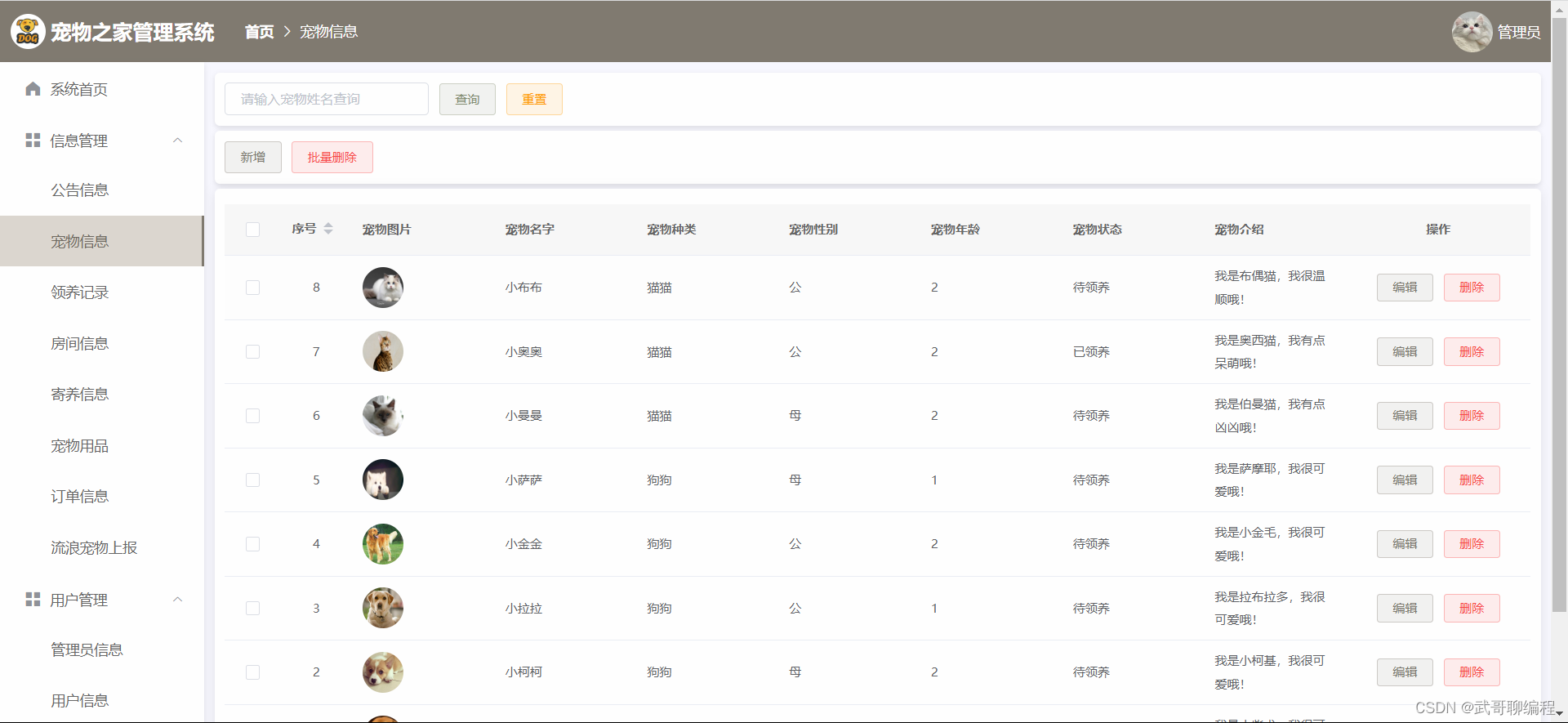Open 管理员信息 in the sidebar
Image resolution: width=1568 pixels, height=723 pixels.
click(102, 649)
